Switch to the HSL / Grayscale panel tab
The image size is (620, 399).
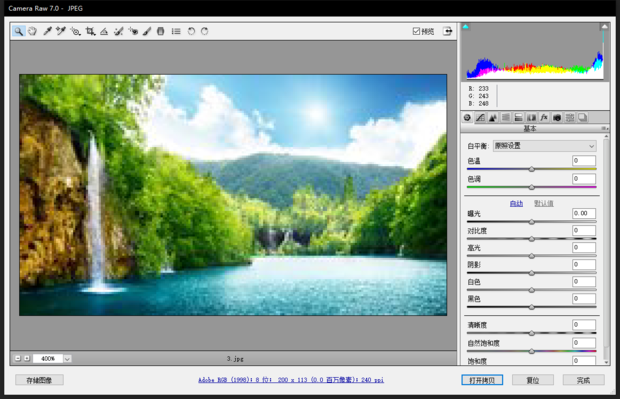506,117
